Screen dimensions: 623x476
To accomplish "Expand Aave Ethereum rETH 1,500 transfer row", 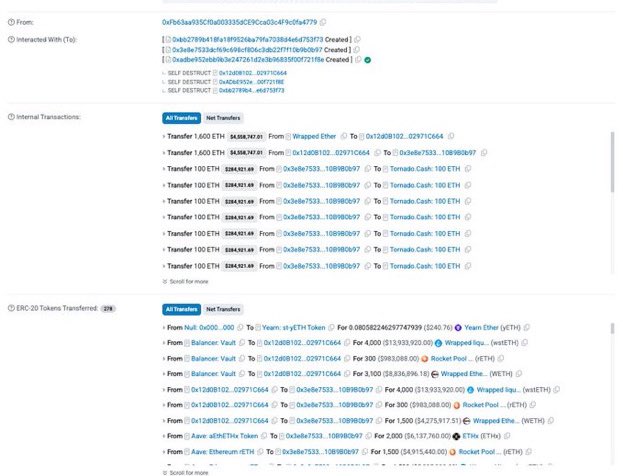I will pyautogui.click(x=164, y=452).
